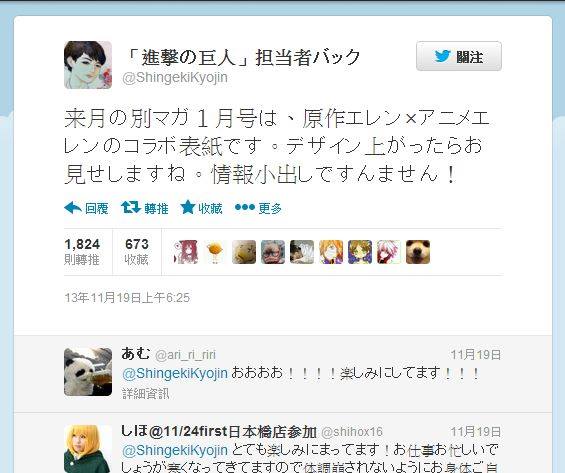
Task: Expand 詳細資訊 details on first reply
Action: (x=146, y=393)
